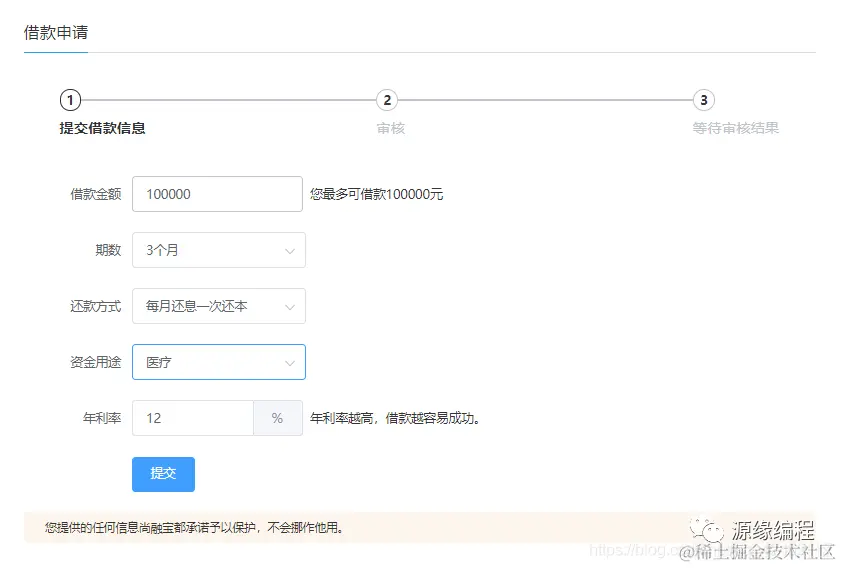Click step 1 circle 提交借款信息

point(70,100)
